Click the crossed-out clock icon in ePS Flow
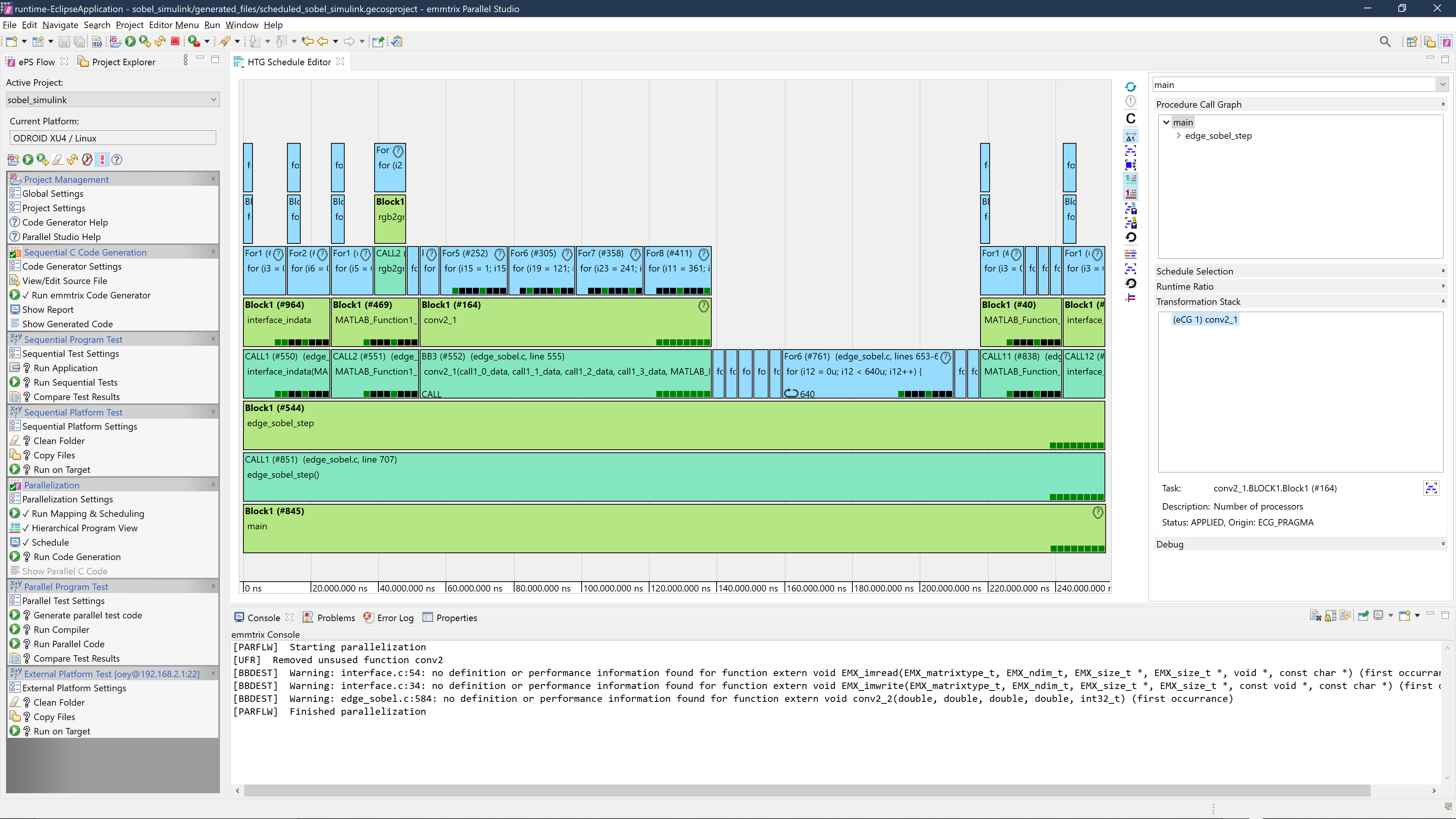The image size is (1456, 819). (x=87, y=159)
